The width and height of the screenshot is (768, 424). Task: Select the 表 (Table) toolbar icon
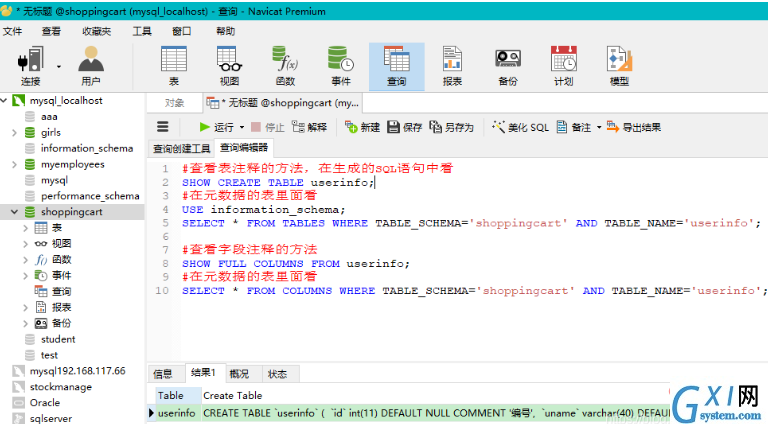click(x=174, y=66)
